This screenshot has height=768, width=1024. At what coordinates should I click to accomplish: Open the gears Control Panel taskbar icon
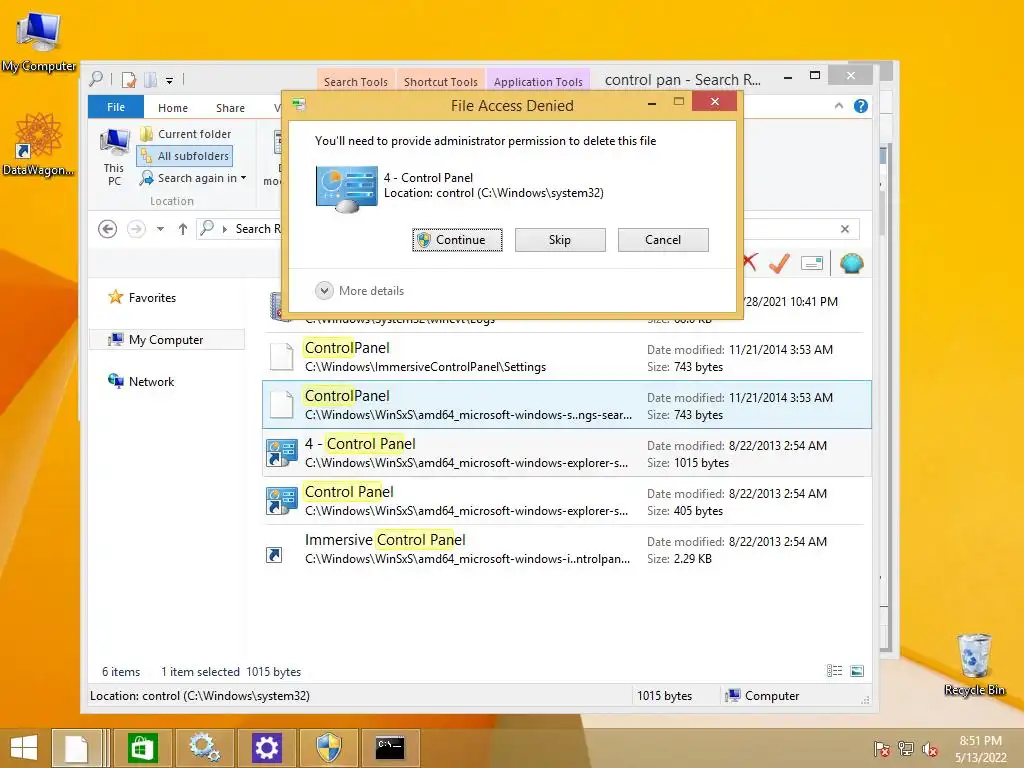pos(204,748)
